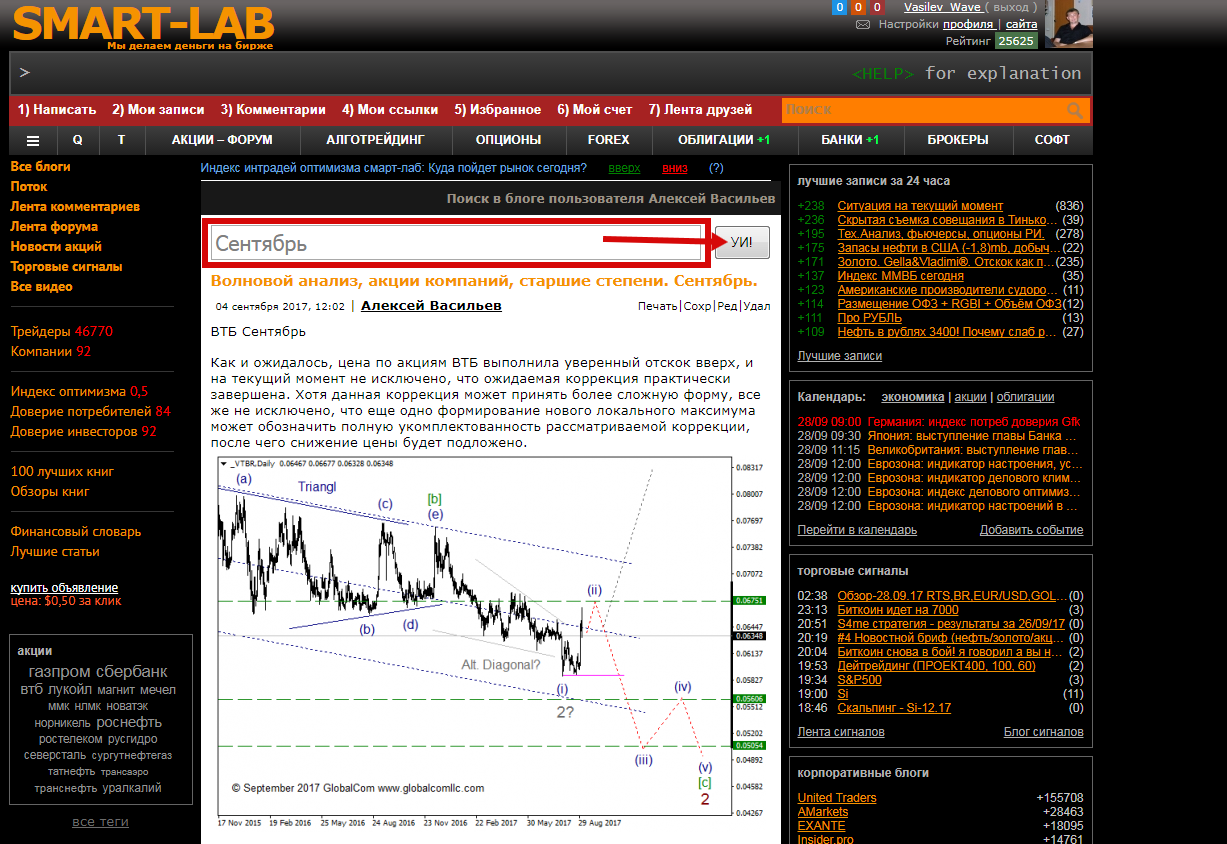Open БАНКИ section

click(x=850, y=140)
